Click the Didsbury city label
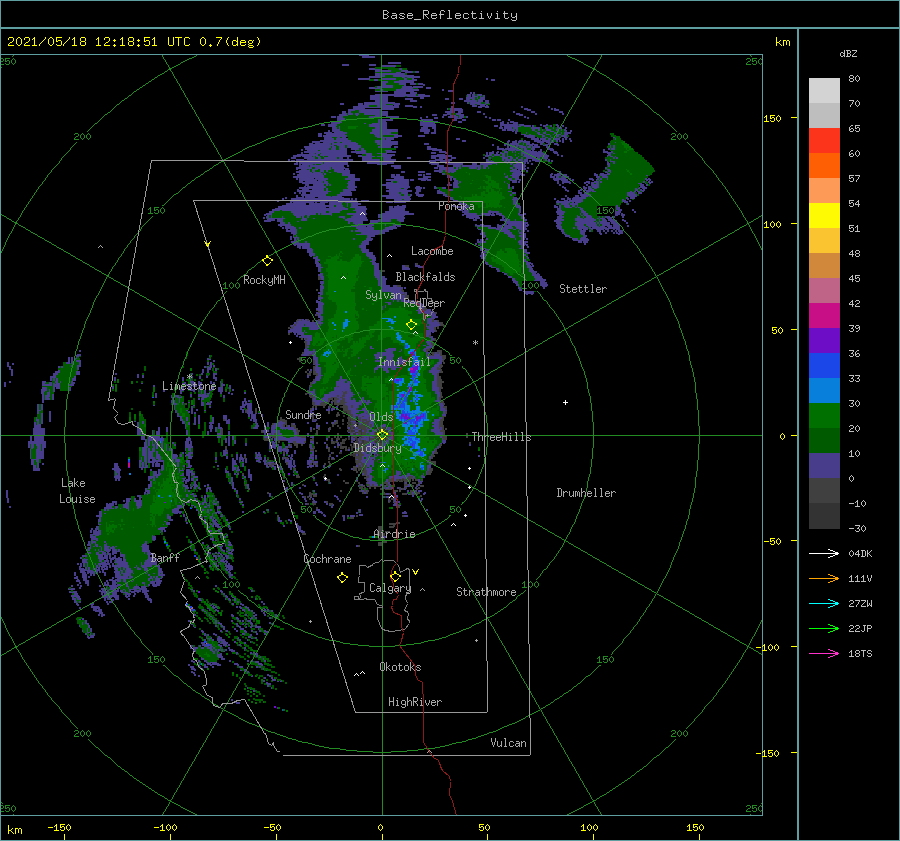900x841 pixels. coord(377,448)
